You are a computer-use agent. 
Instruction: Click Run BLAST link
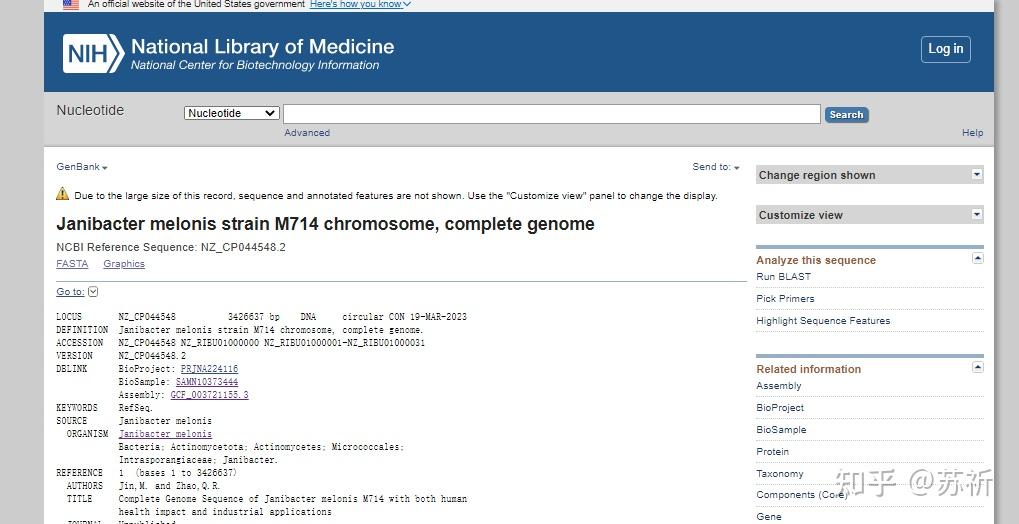pyautogui.click(x=784, y=277)
